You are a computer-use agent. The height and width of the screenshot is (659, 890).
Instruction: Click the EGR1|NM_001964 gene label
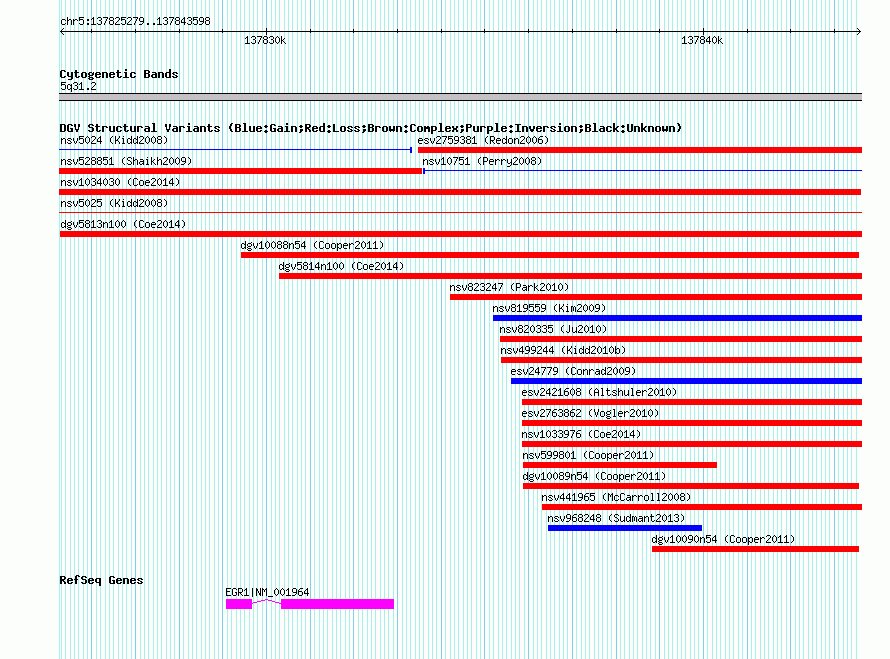click(x=267, y=592)
